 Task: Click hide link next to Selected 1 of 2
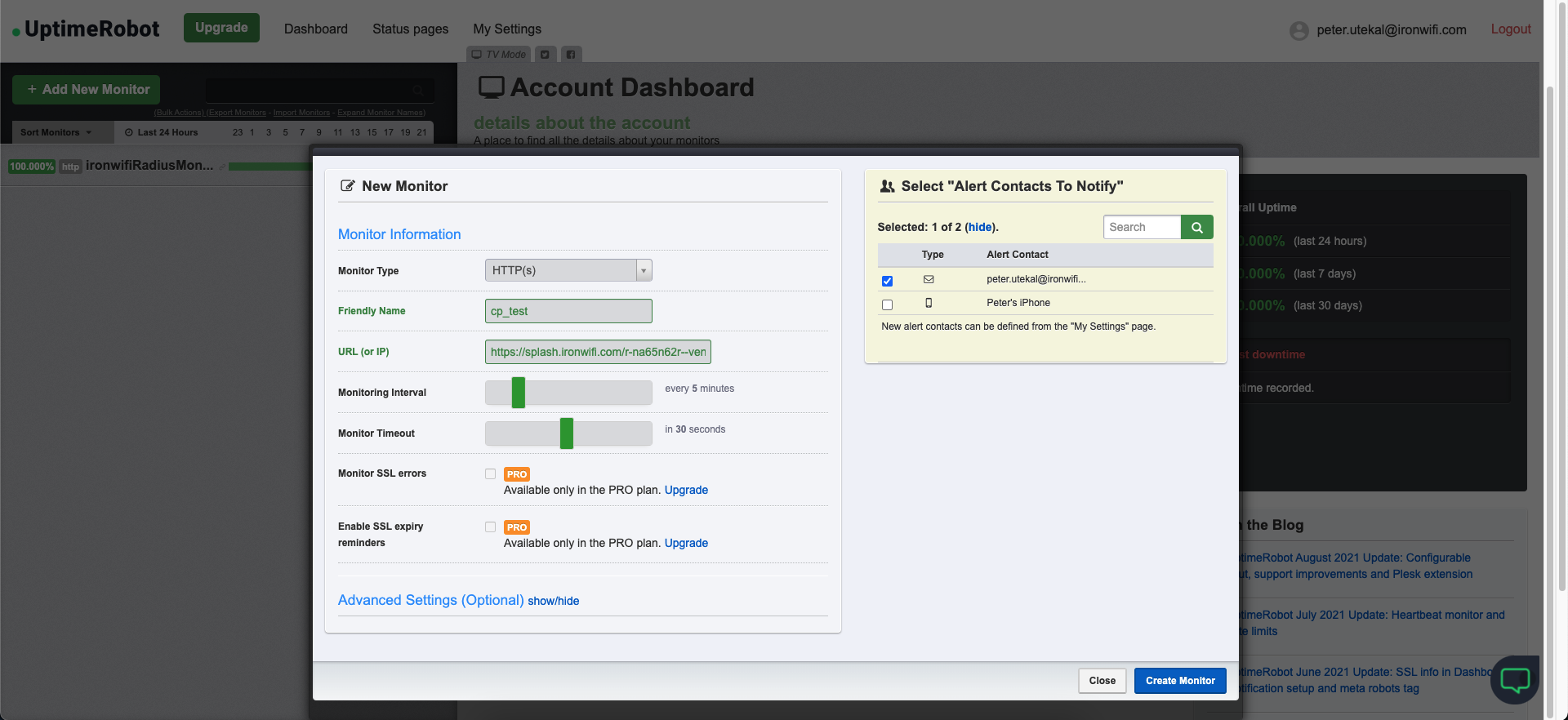980,227
